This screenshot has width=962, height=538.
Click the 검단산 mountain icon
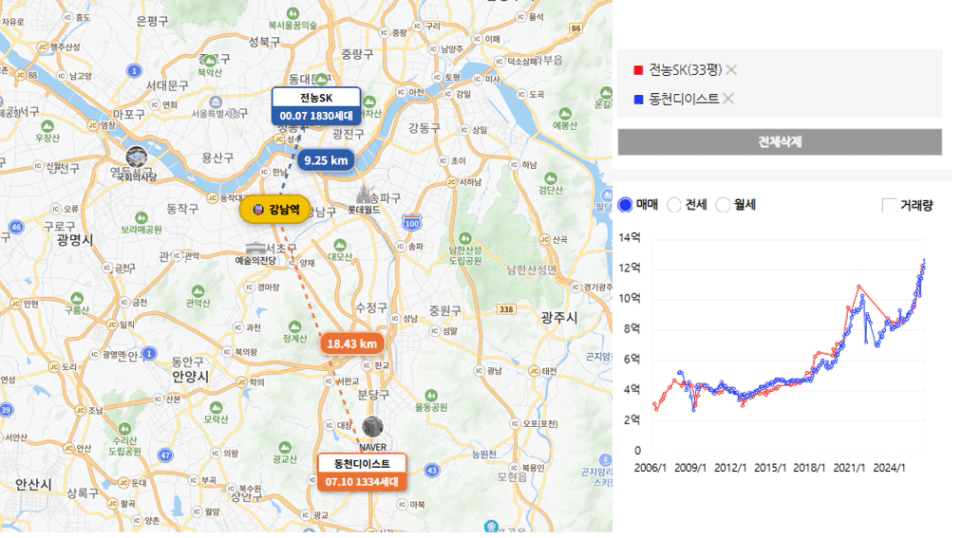pos(550,179)
